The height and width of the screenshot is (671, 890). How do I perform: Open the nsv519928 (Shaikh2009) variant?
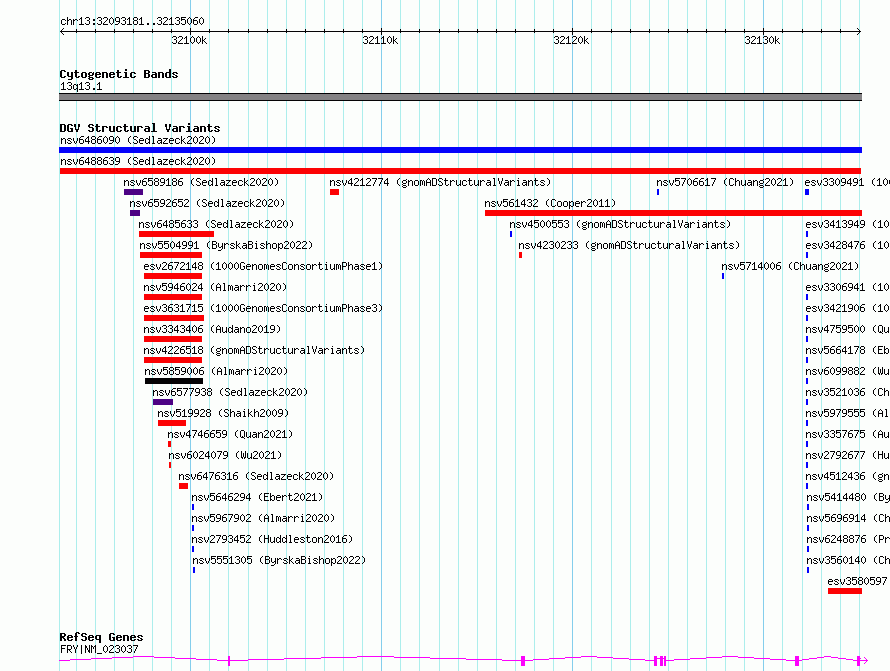[223, 413]
